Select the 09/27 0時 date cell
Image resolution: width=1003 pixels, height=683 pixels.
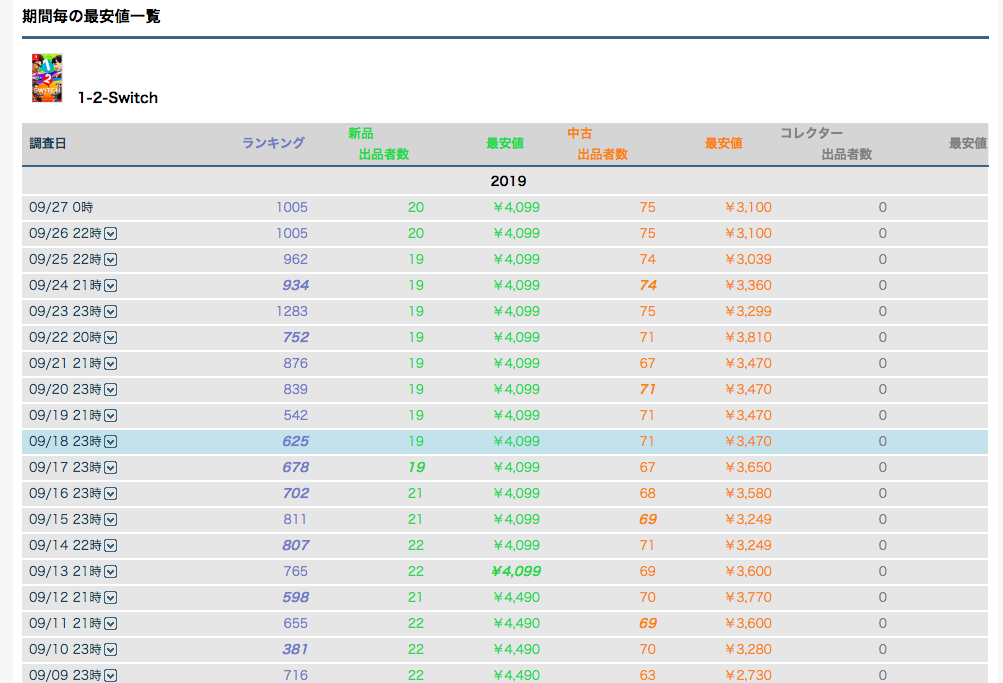pyautogui.click(x=61, y=207)
